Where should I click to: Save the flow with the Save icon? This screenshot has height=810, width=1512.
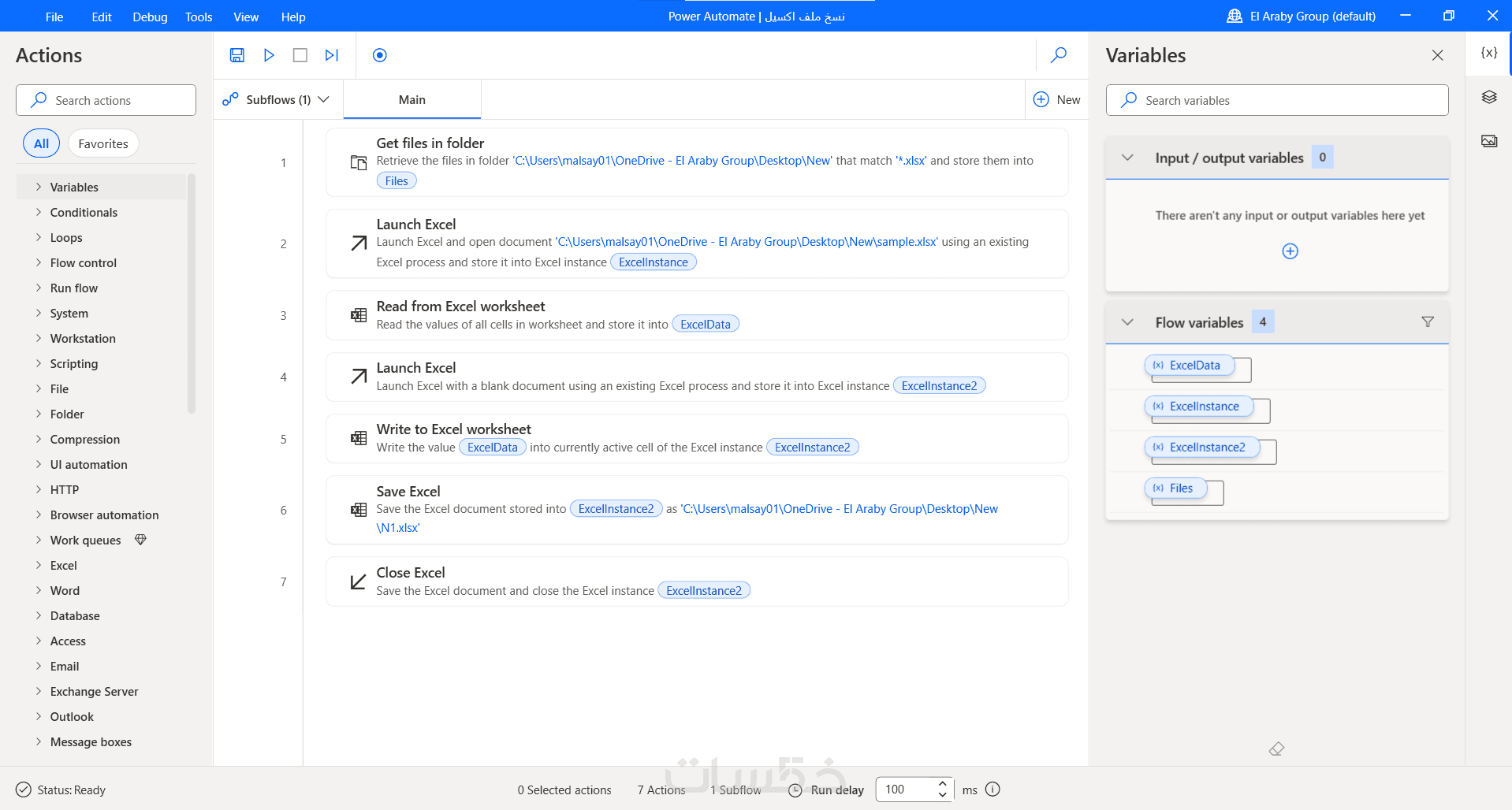click(237, 55)
